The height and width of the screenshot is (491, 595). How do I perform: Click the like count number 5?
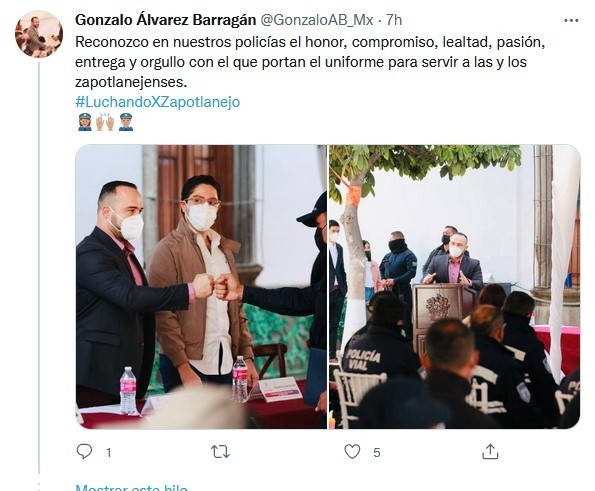pyautogui.click(x=376, y=452)
